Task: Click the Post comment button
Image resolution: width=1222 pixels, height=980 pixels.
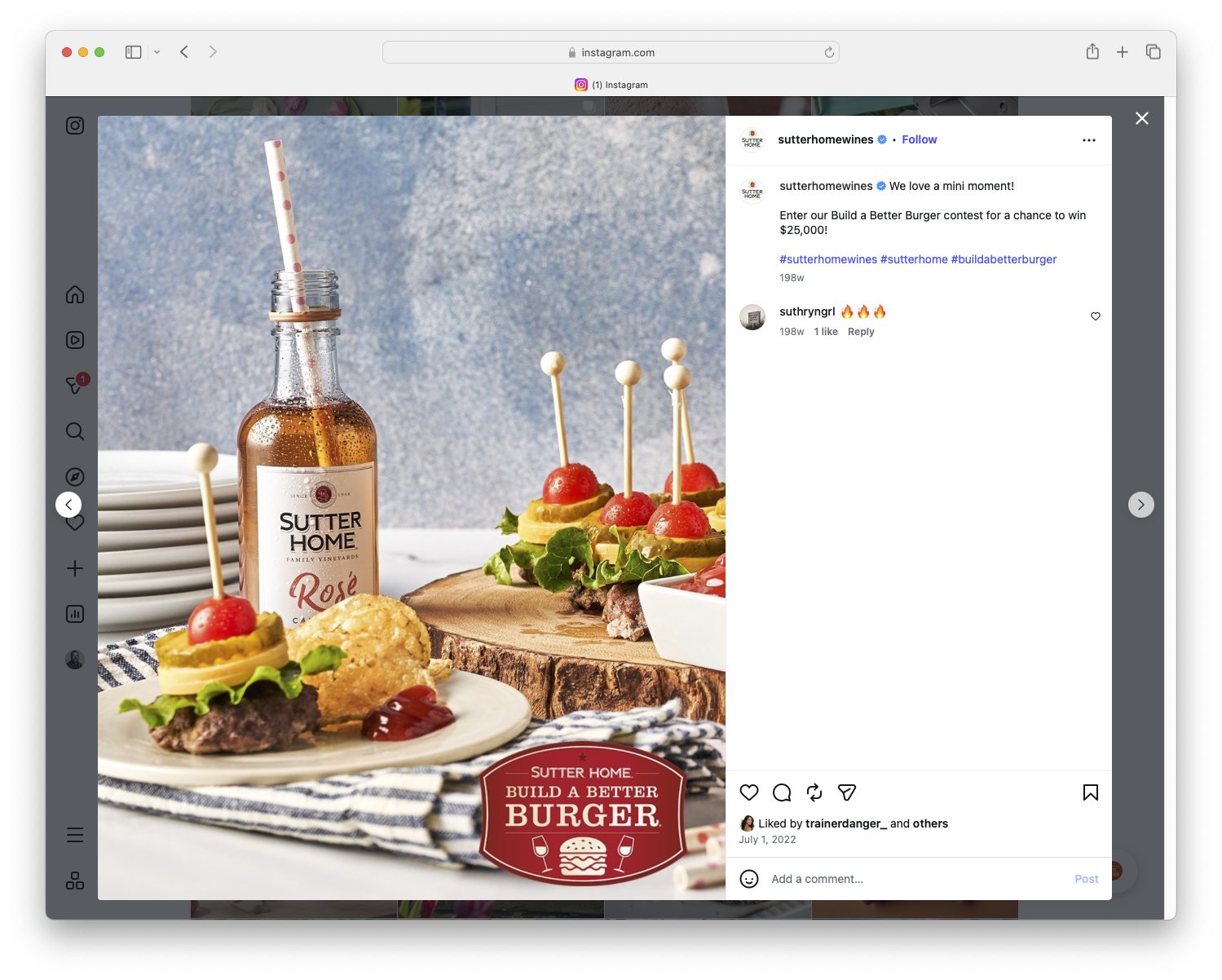Action: (1087, 879)
